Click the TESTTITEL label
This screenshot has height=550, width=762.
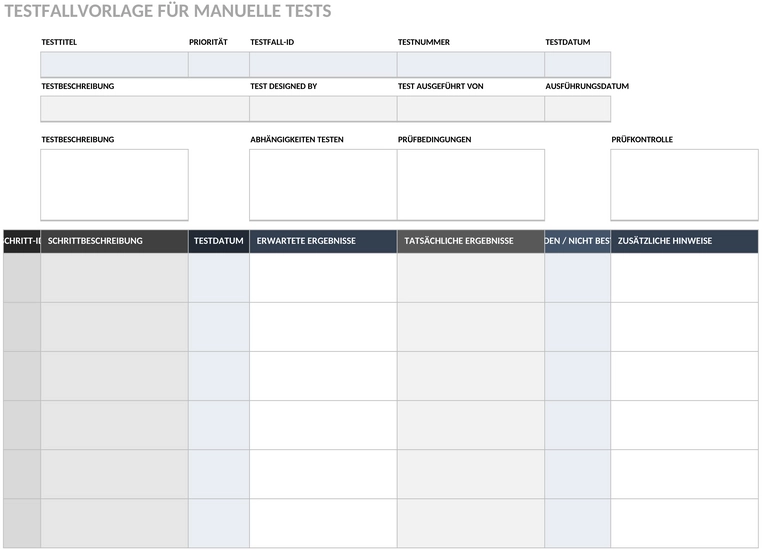[x=59, y=42]
